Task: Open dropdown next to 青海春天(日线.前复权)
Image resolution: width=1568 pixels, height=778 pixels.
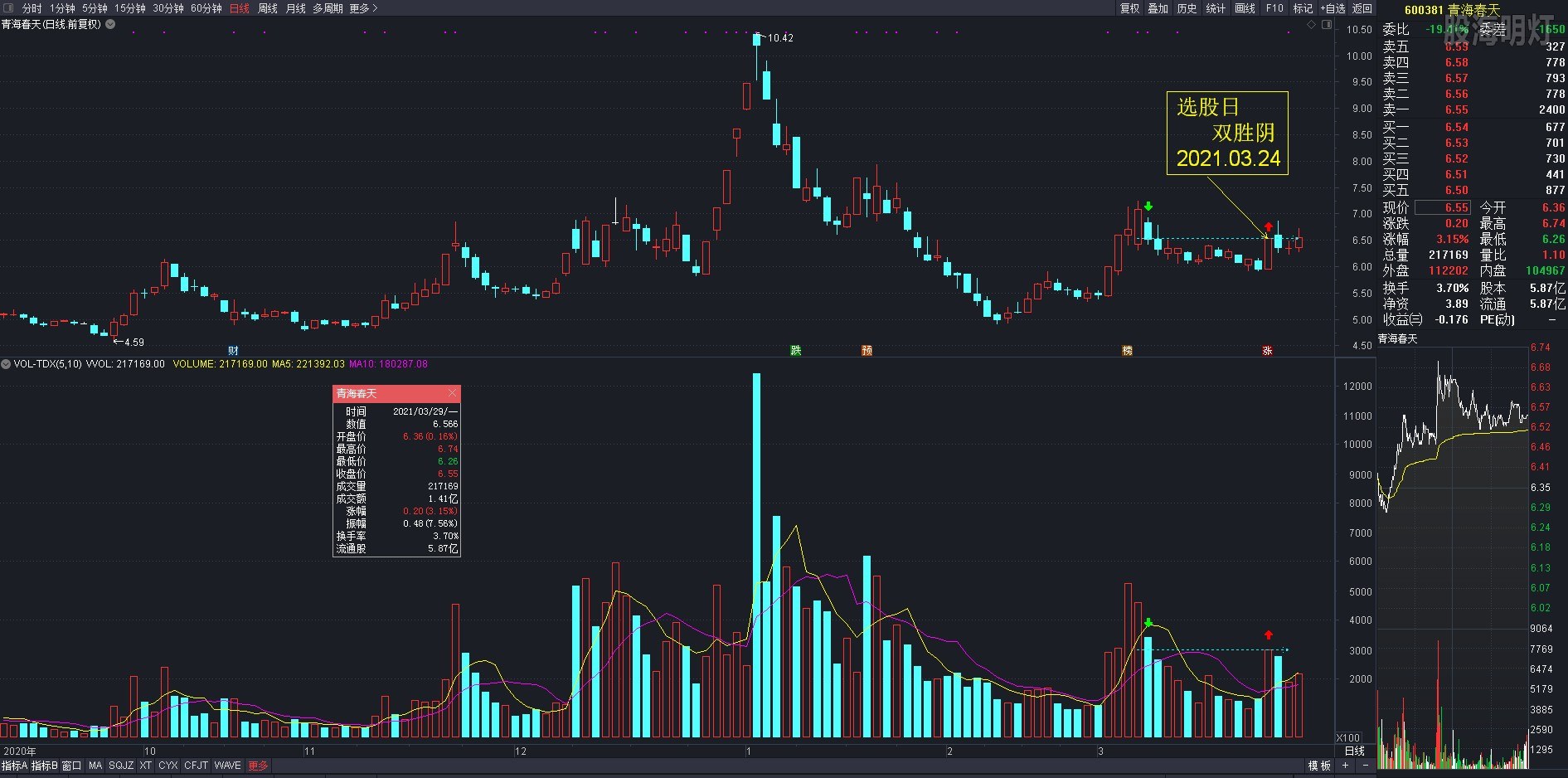Action: click(110, 24)
